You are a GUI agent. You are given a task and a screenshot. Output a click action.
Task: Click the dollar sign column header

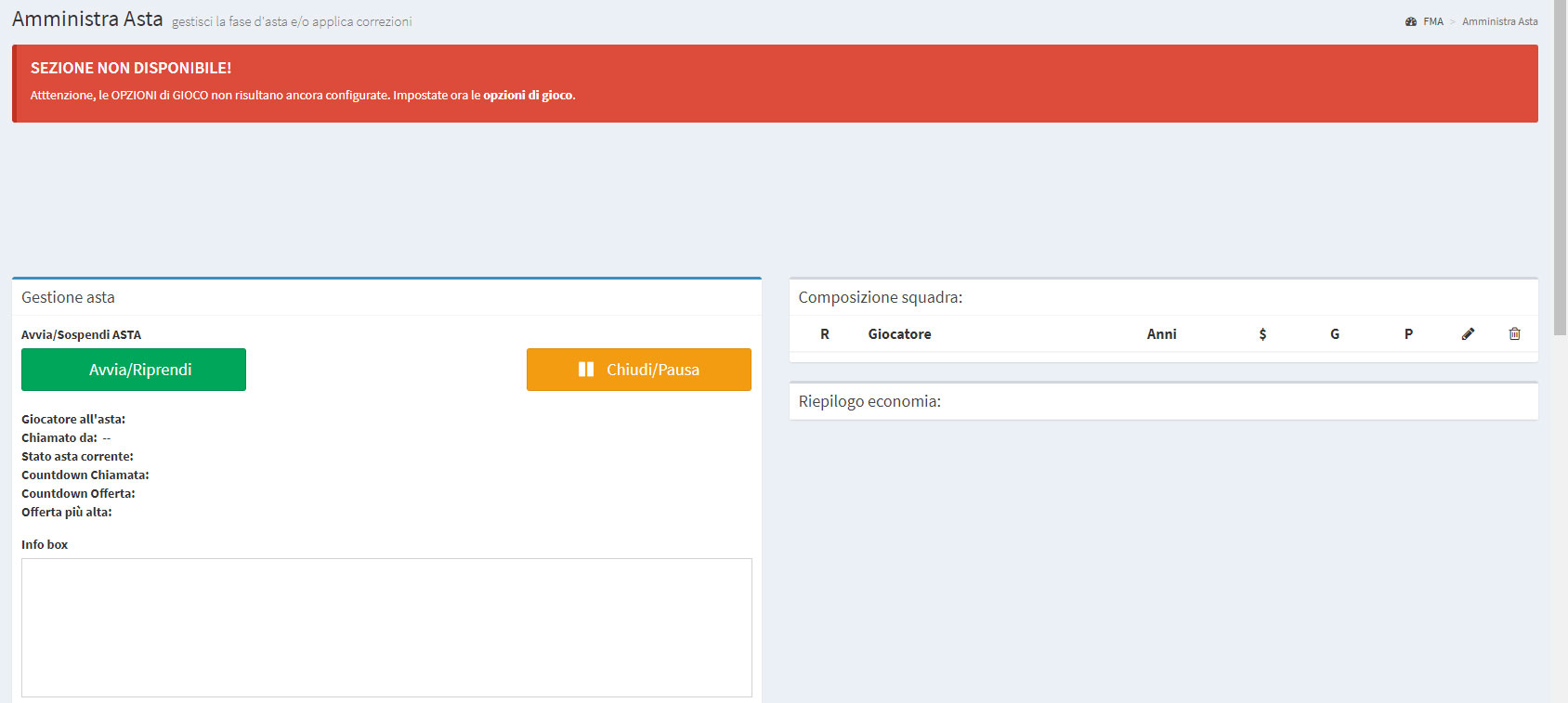1262,334
